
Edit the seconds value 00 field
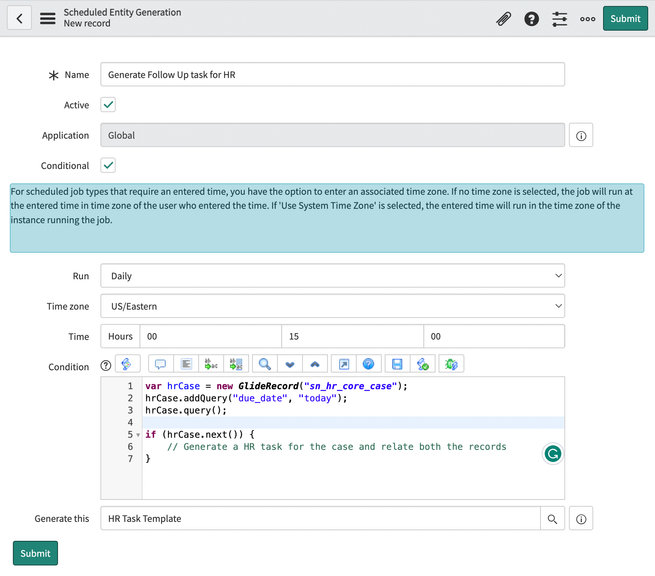(494, 336)
